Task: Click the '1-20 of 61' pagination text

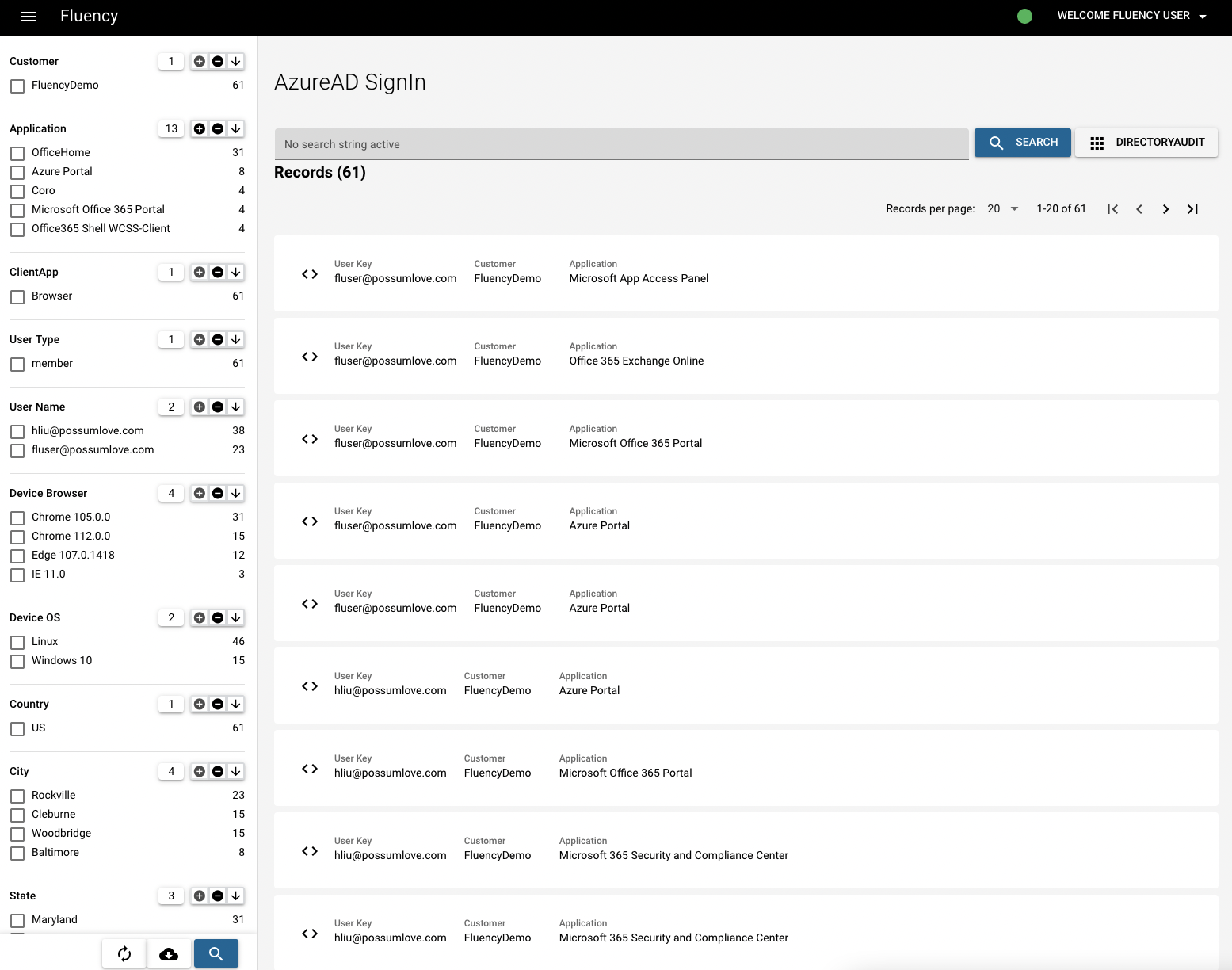Action: [x=1061, y=208]
